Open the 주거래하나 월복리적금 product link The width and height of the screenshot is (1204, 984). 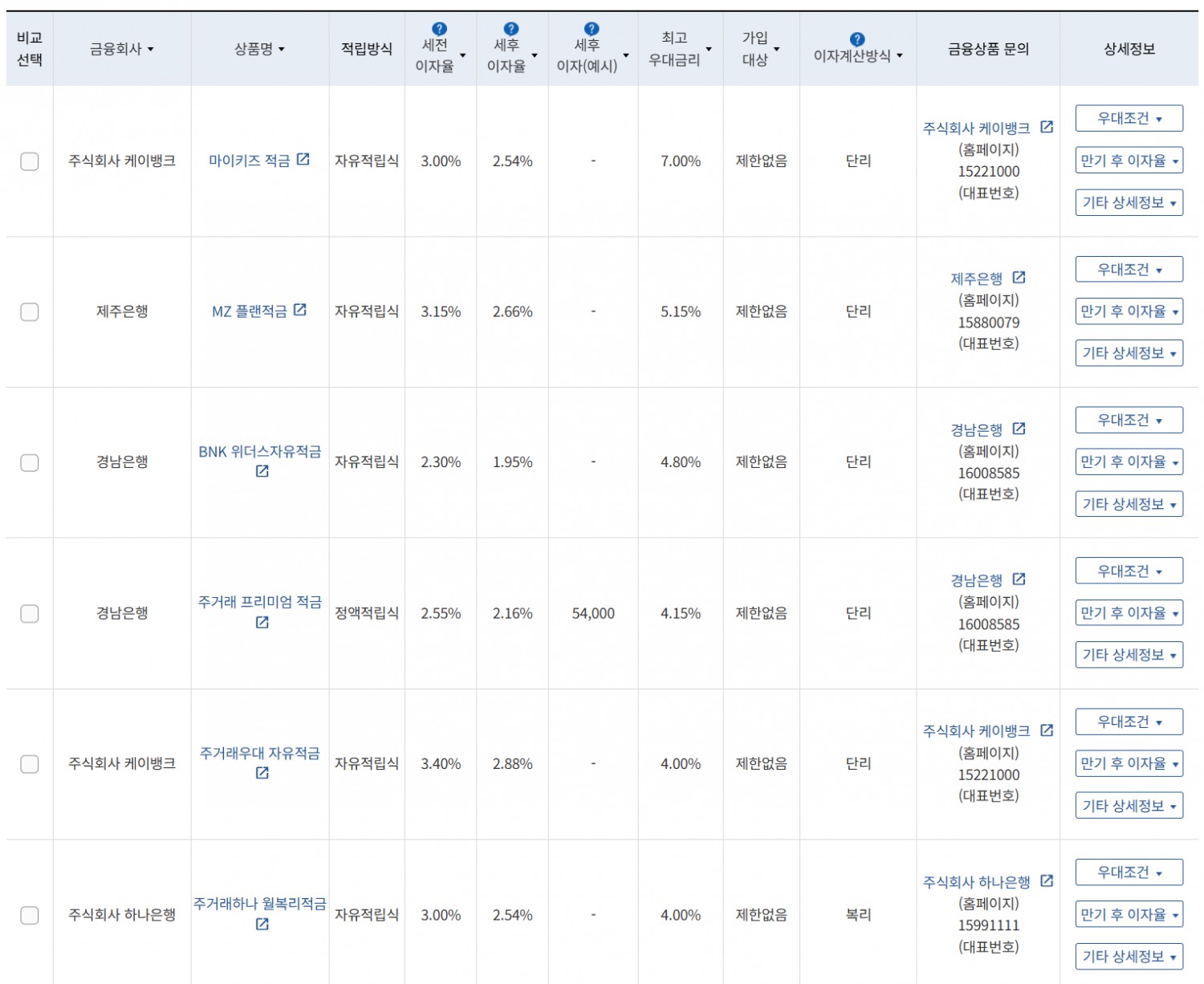[260, 904]
